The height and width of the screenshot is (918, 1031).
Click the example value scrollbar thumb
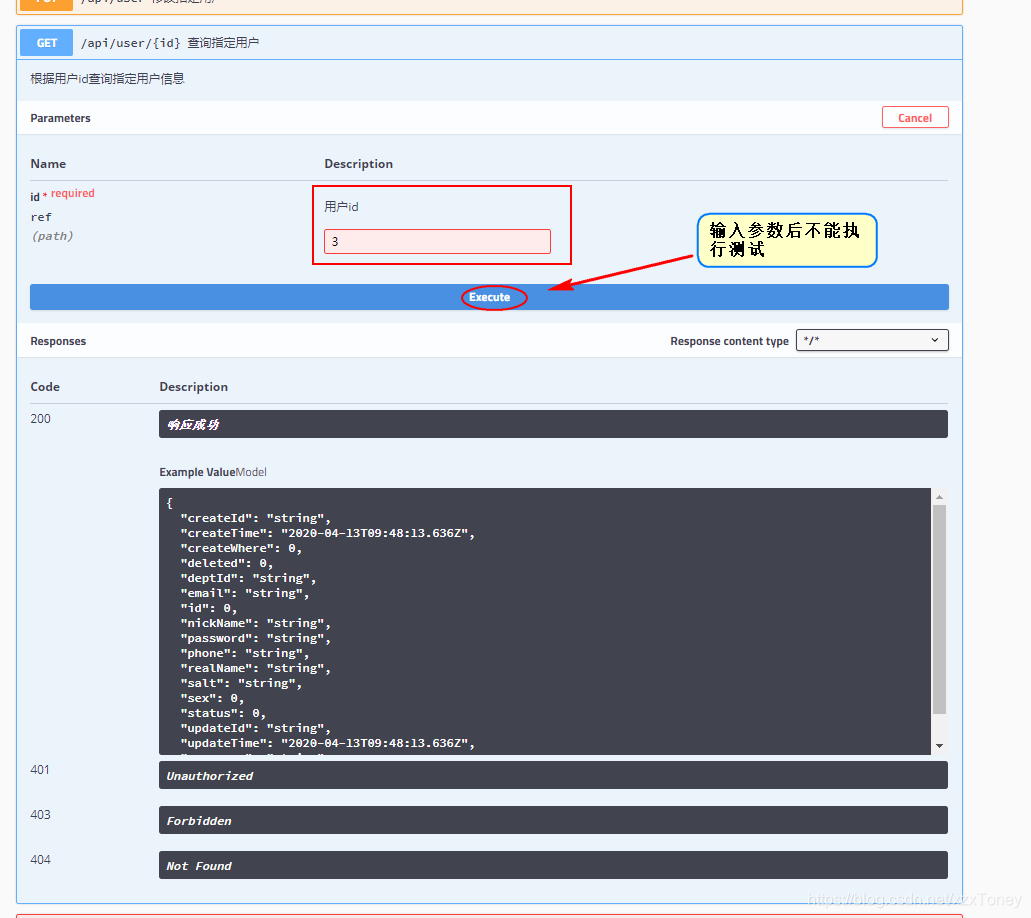pos(940,610)
